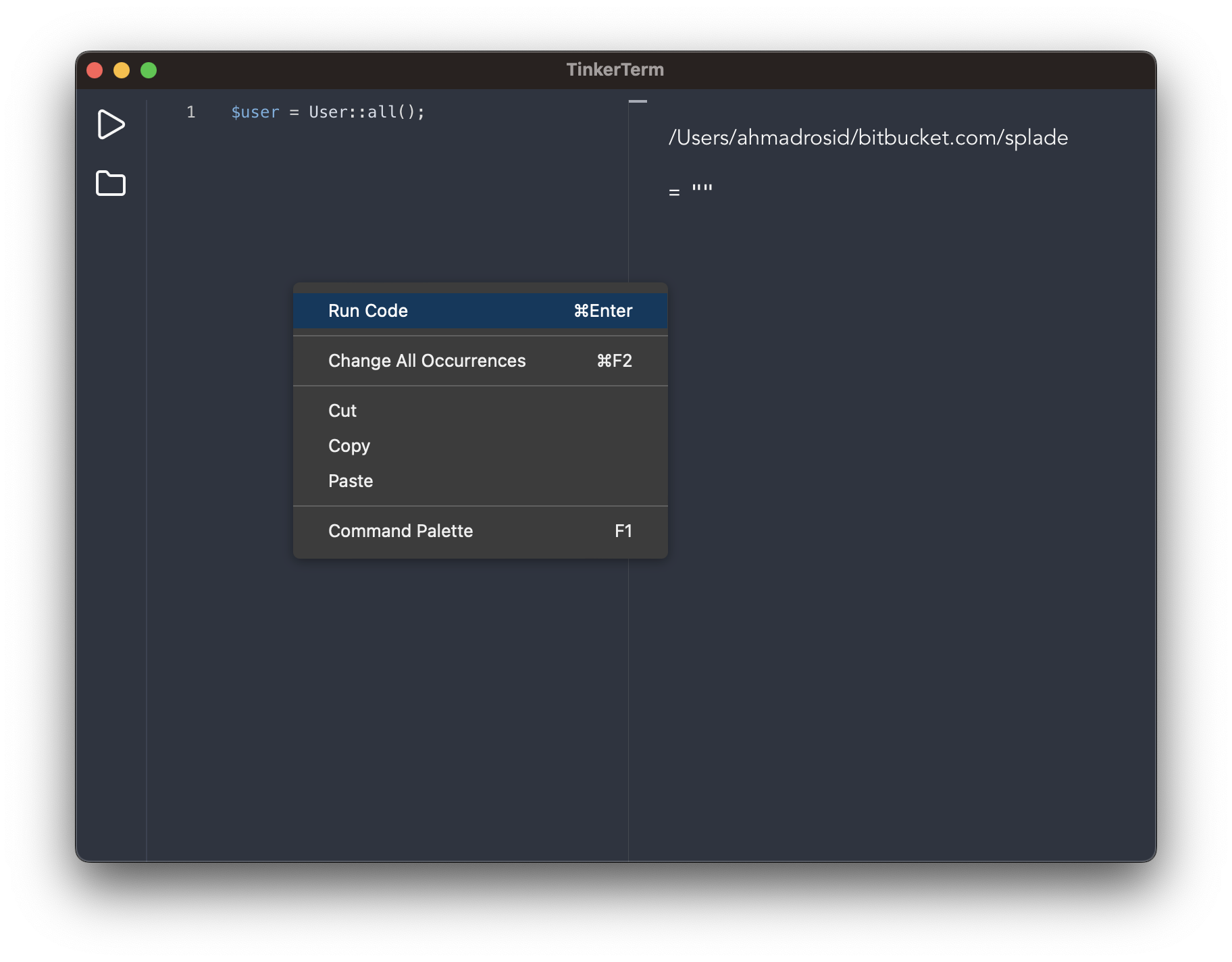Select Copy from the context menu
This screenshot has height=962, width=1232.
(480, 446)
